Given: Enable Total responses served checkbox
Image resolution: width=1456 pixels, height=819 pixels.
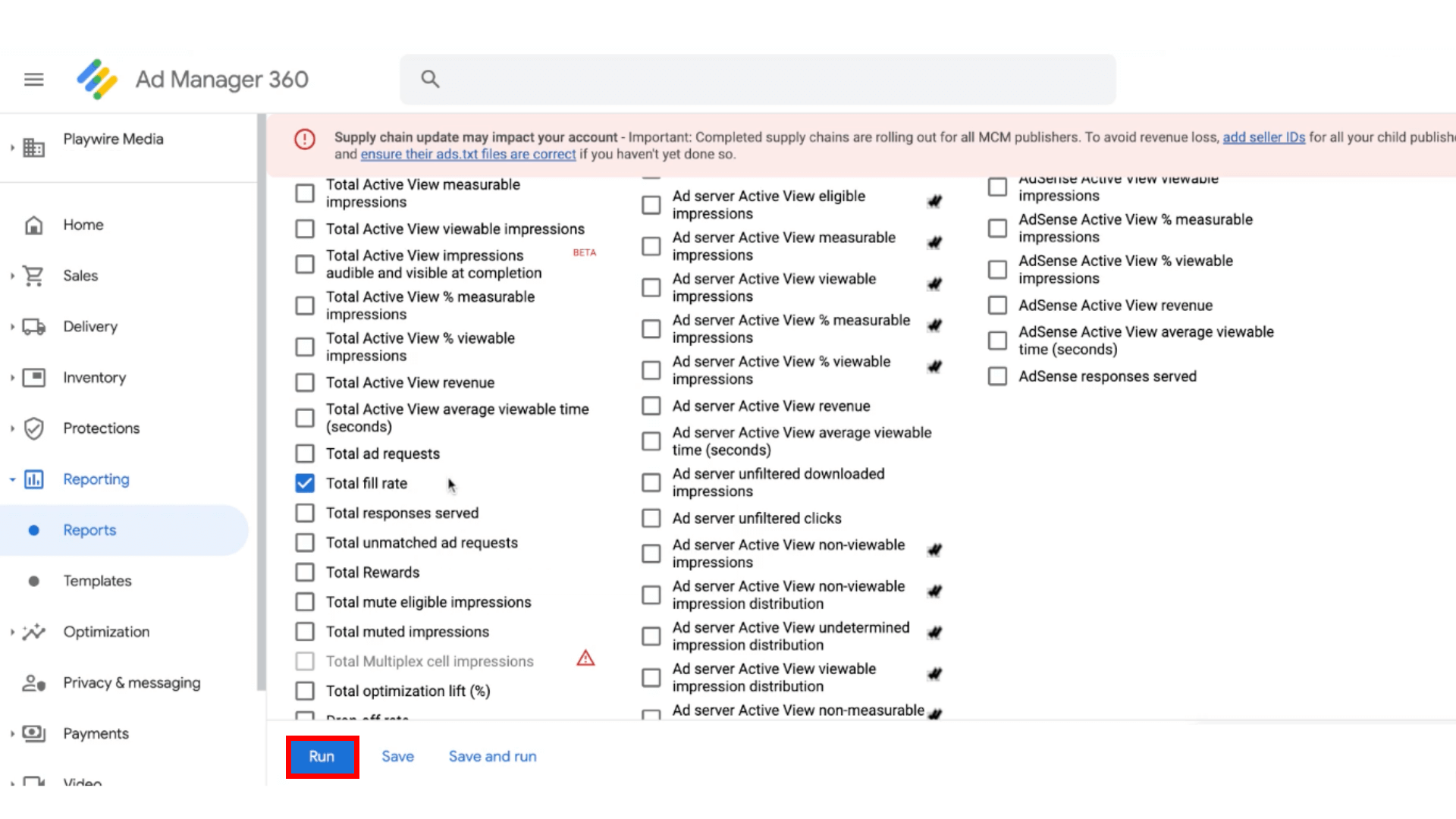Looking at the screenshot, I should click(305, 513).
